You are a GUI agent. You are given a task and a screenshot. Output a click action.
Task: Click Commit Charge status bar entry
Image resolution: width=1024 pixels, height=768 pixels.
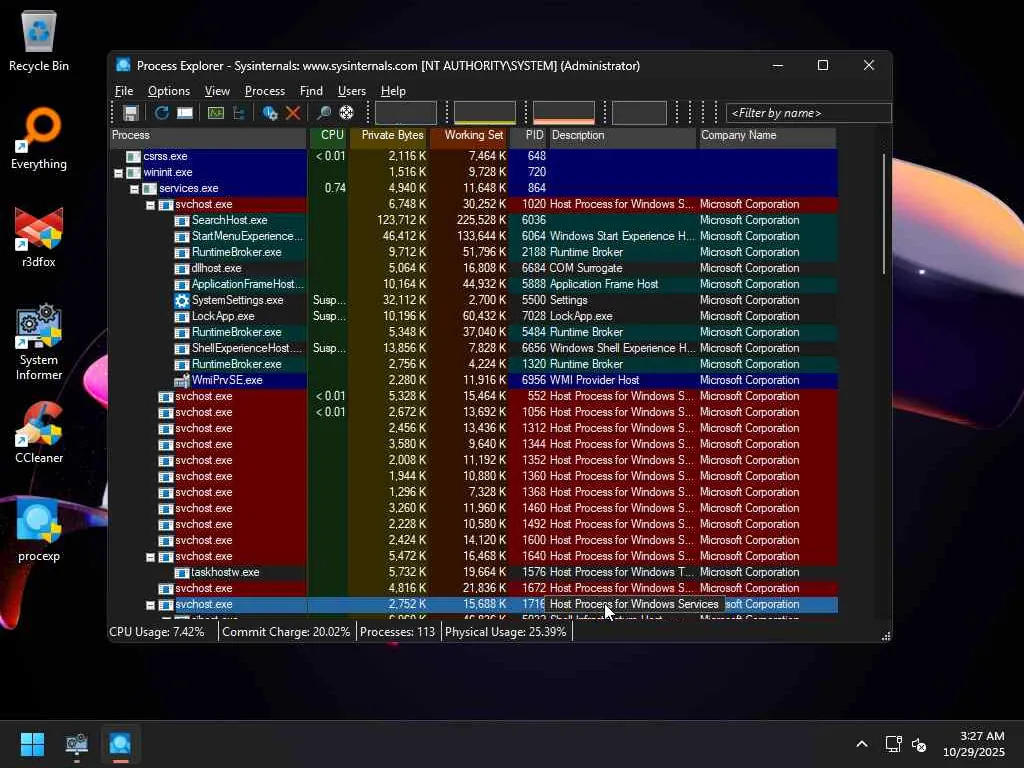(286, 632)
